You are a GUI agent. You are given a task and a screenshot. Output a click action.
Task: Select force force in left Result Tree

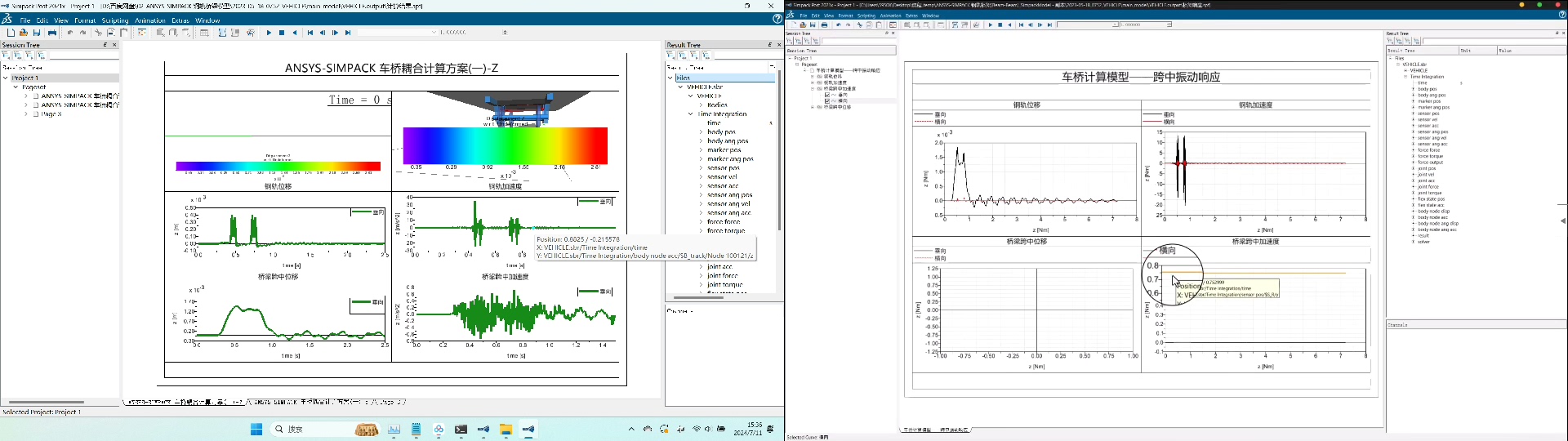point(724,222)
